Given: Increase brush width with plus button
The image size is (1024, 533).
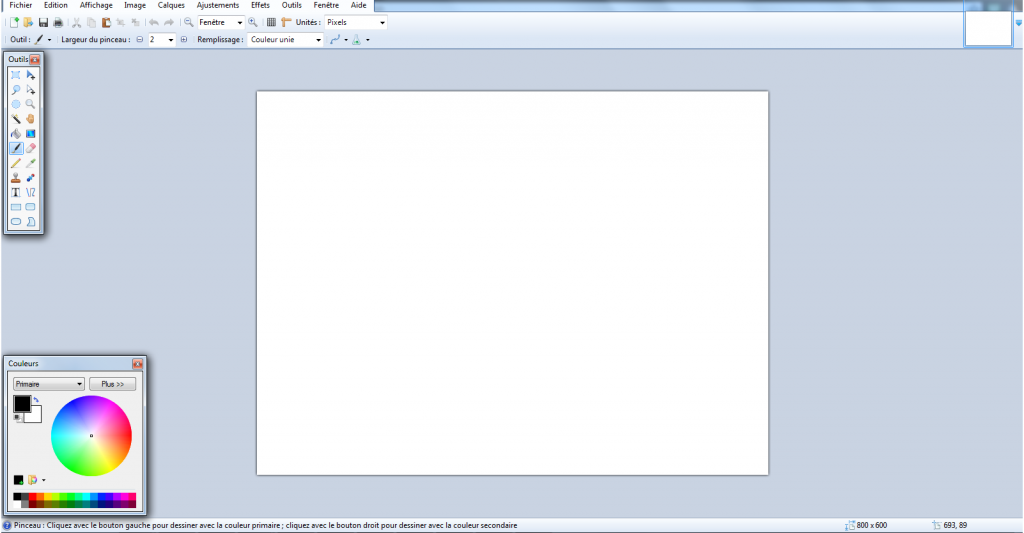Looking at the screenshot, I should click(x=184, y=40).
